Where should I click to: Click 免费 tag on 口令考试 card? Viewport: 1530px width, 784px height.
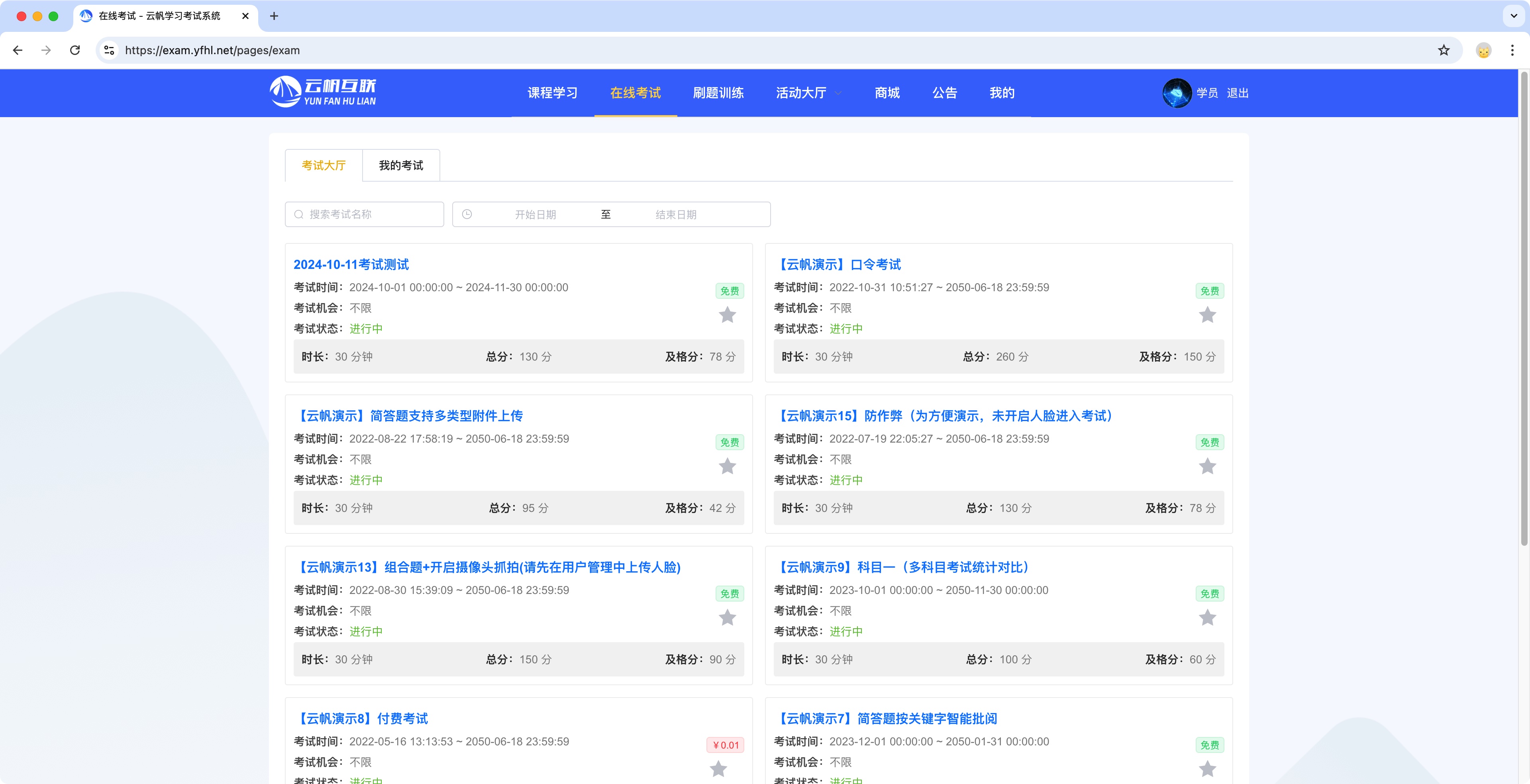pos(1209,291)
